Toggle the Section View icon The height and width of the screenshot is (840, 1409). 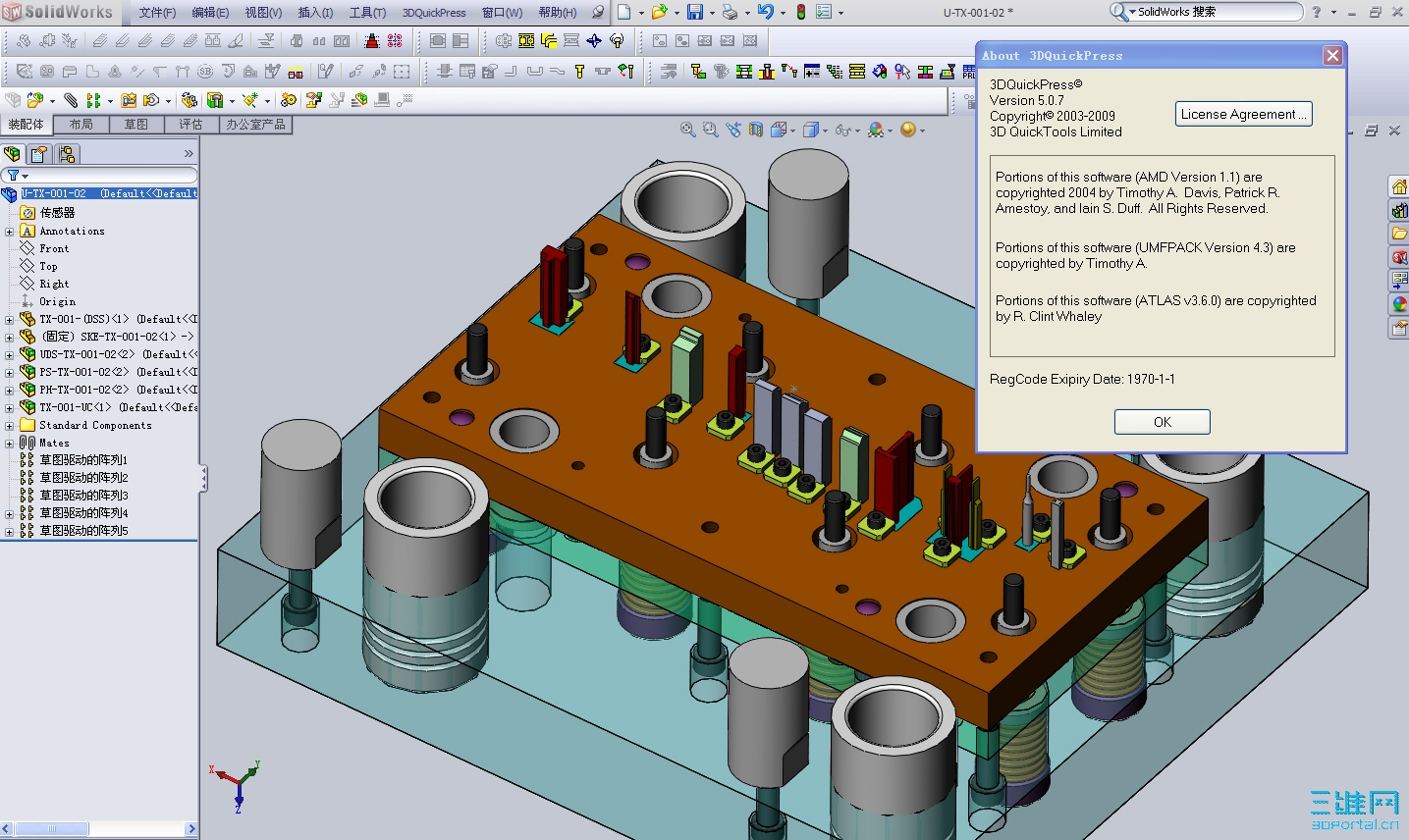click(x=756, y=130)
